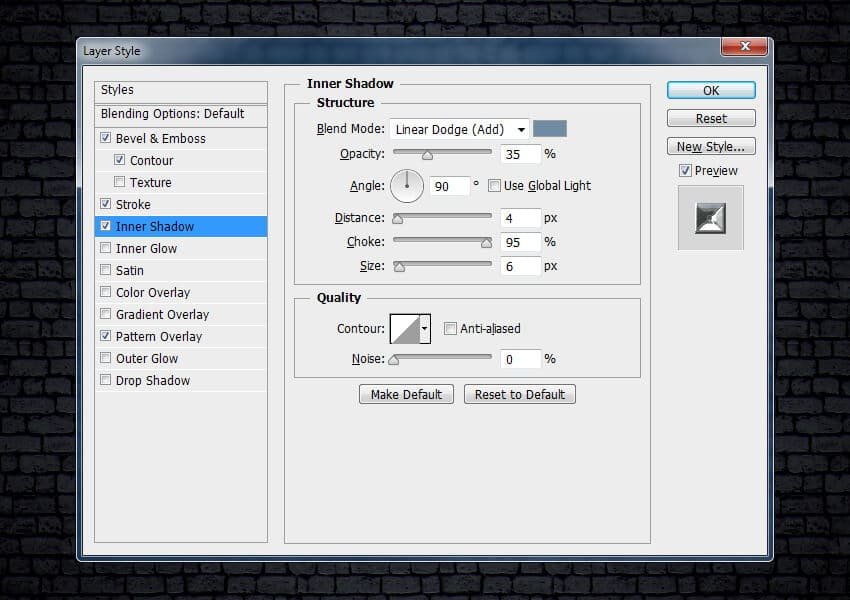Click the Choke value input field
The height and width of the screenshot is (600, 850).
click(x=521, y=242)
